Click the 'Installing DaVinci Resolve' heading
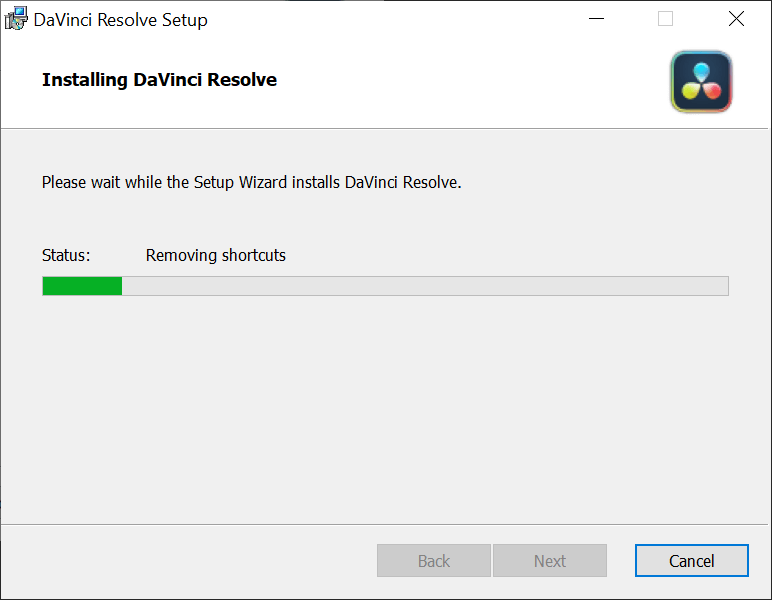 pyautogui.click(x=160, y=79)
